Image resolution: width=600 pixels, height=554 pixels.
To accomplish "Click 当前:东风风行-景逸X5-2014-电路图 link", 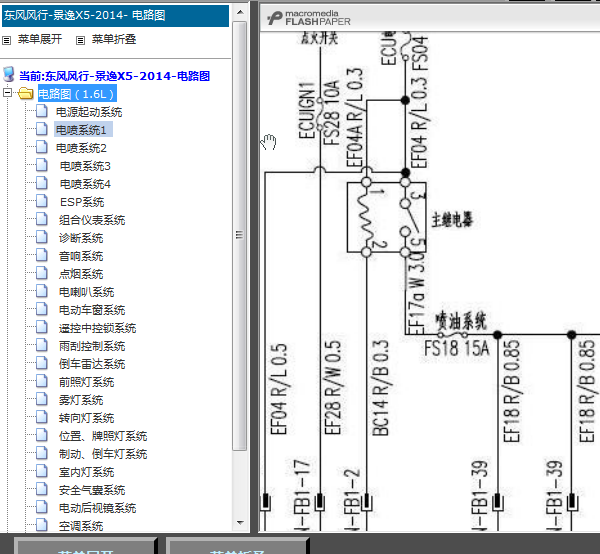I will (x=114, y=76).
